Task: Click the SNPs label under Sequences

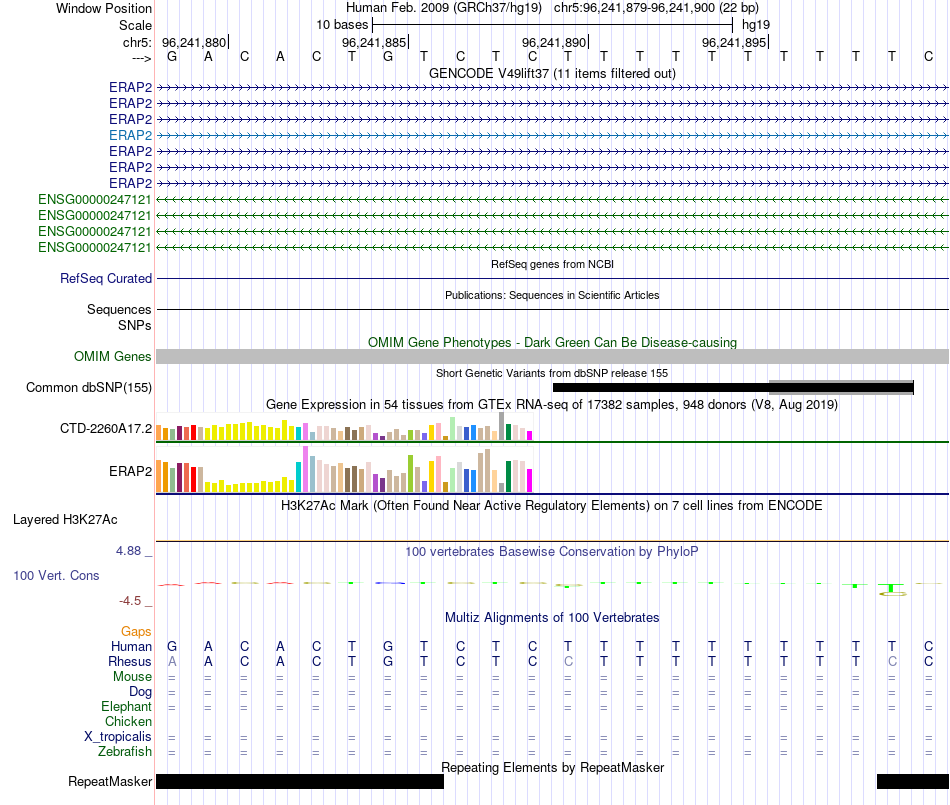Action: (x=135, y=326)
